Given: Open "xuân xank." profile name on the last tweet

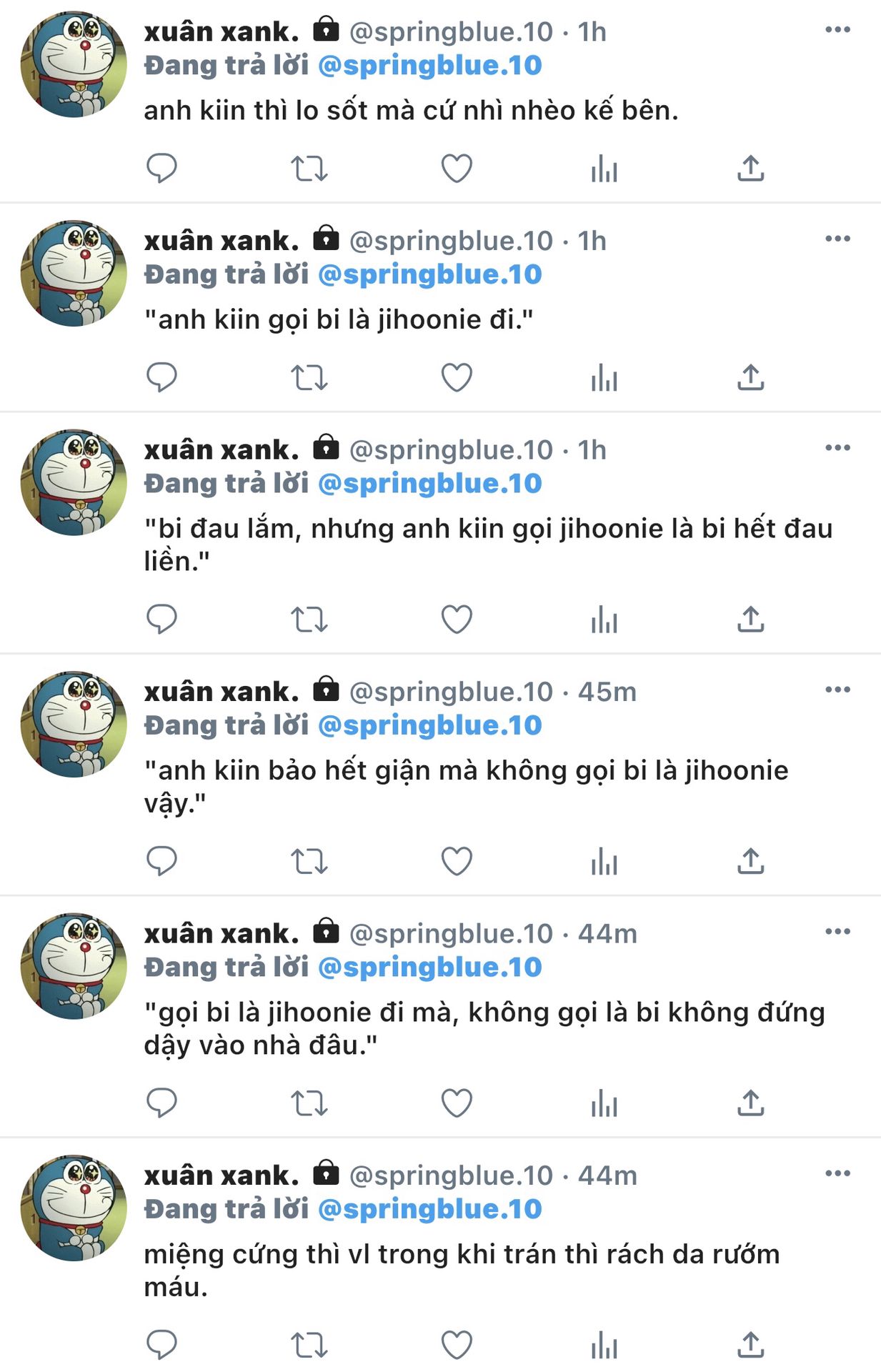Looking at the screenshot, I should coord(222,1175).
